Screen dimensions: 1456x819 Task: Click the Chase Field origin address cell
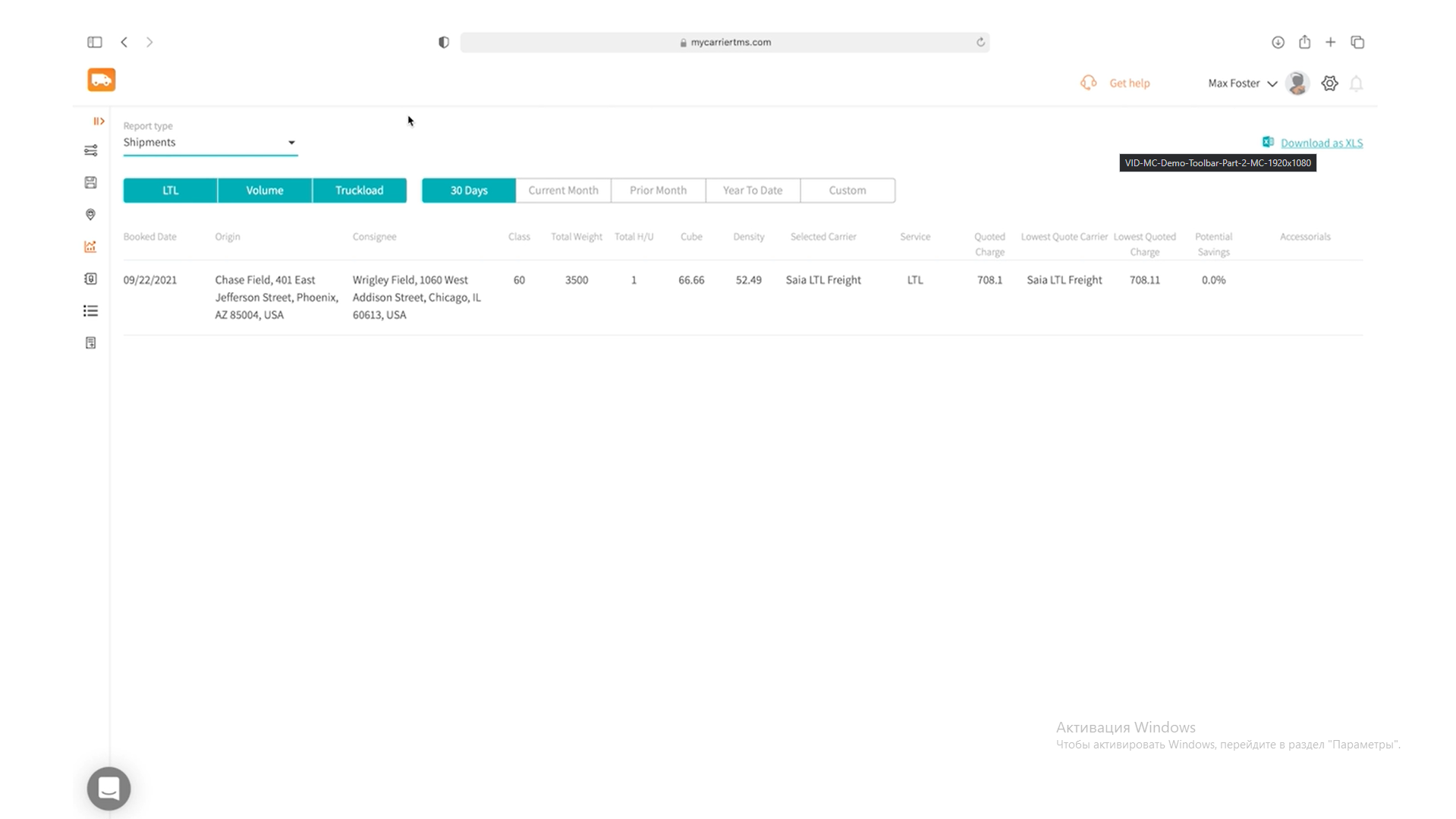pos(276,297)
